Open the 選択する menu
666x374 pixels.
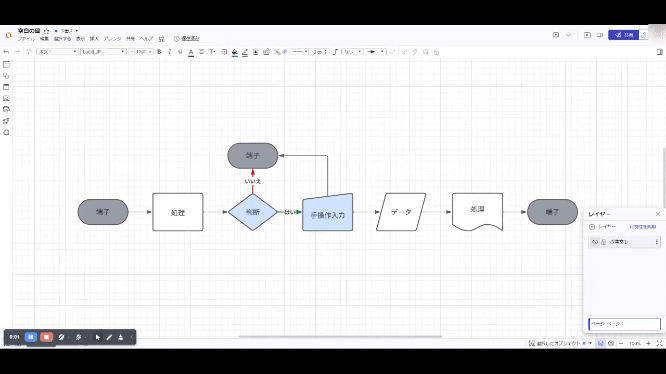click(x=62, y=39)
